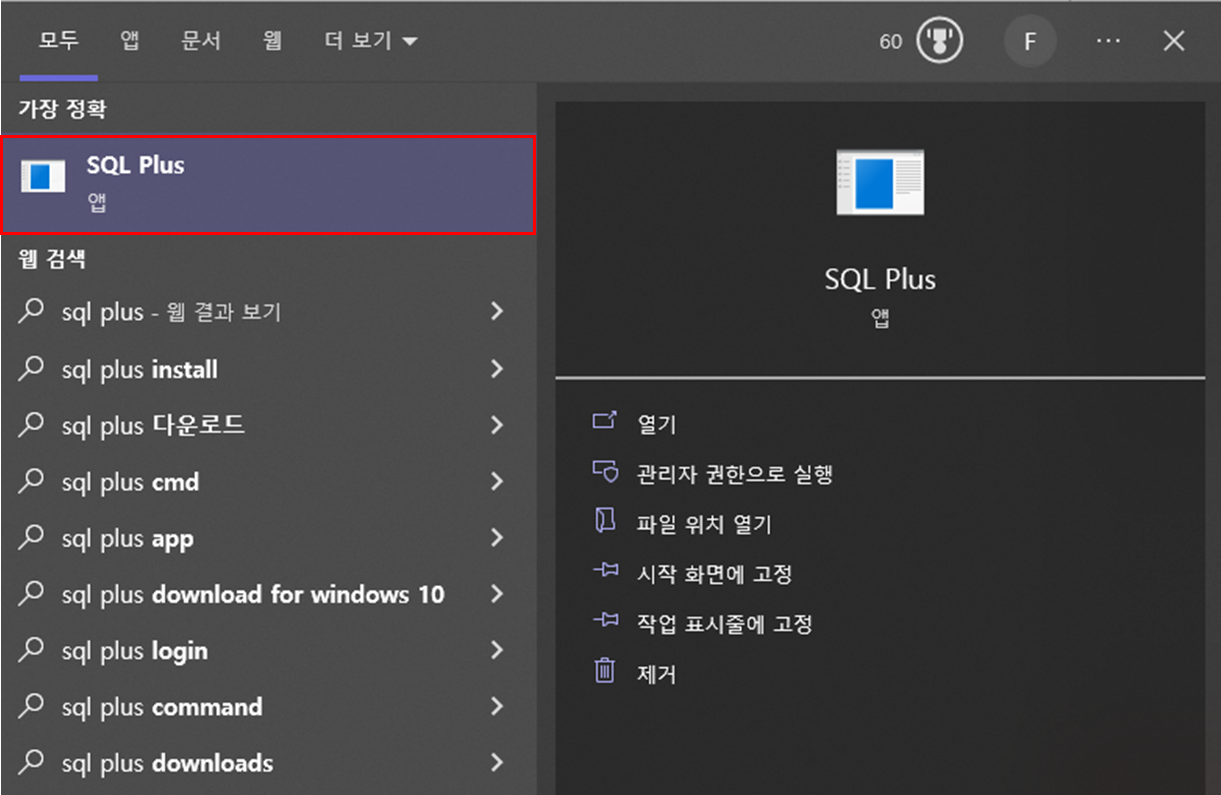The image size is (1221, 795).
Task: Click 열기 to open SQL Plus
Action: click(657, 424)
